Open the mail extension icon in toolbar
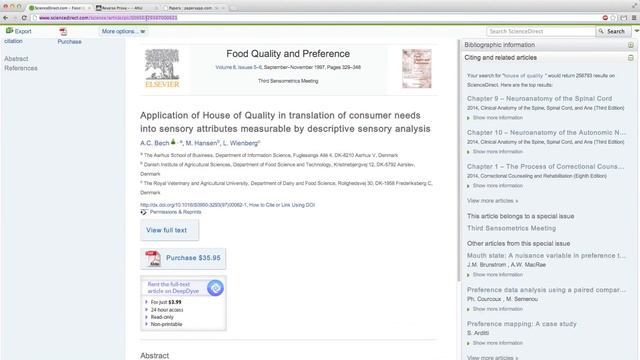The image size is (640, 360). click(x=624, y=18)
